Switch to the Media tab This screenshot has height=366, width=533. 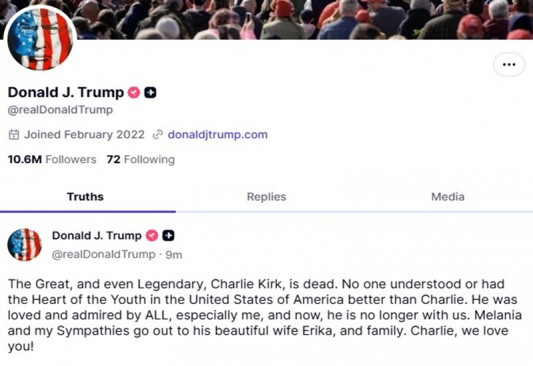(x=448, y=197)
